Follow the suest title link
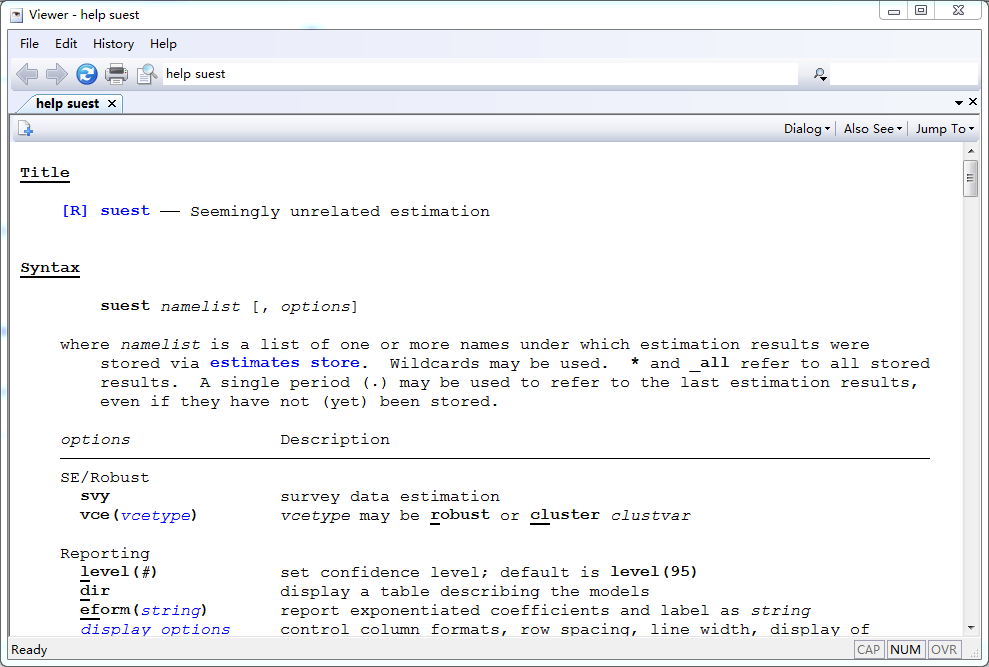Screen dimensions: 989x667 pos(125,211)
